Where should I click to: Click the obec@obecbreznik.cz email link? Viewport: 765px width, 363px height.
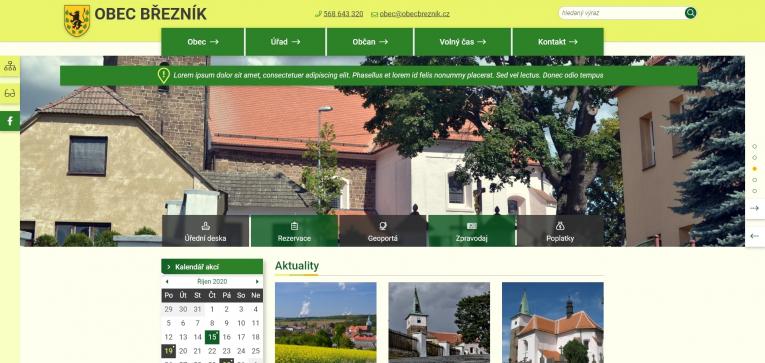coord(414,14)
